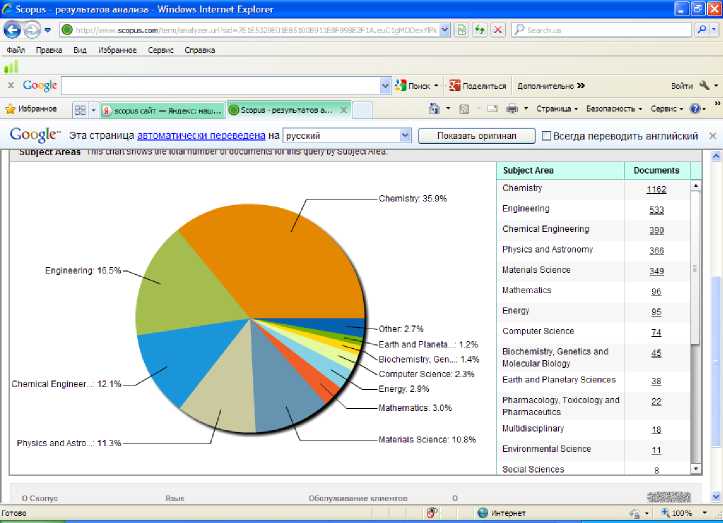This screenshot has width=723, height=523.
Task: Open the Energy 95 documents link
Action: pyautogui.click(x=656, y=312)
